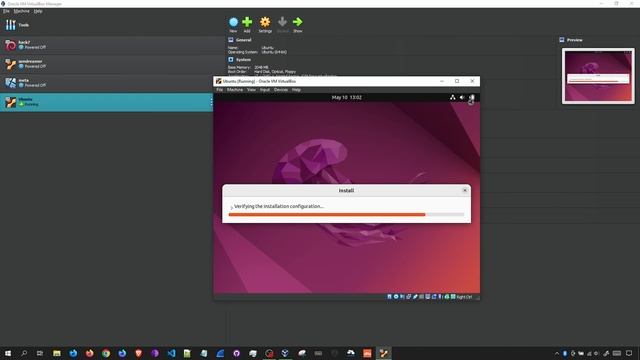Open the Windows notification center icon
640x360 pixels.
coord(629,353)
